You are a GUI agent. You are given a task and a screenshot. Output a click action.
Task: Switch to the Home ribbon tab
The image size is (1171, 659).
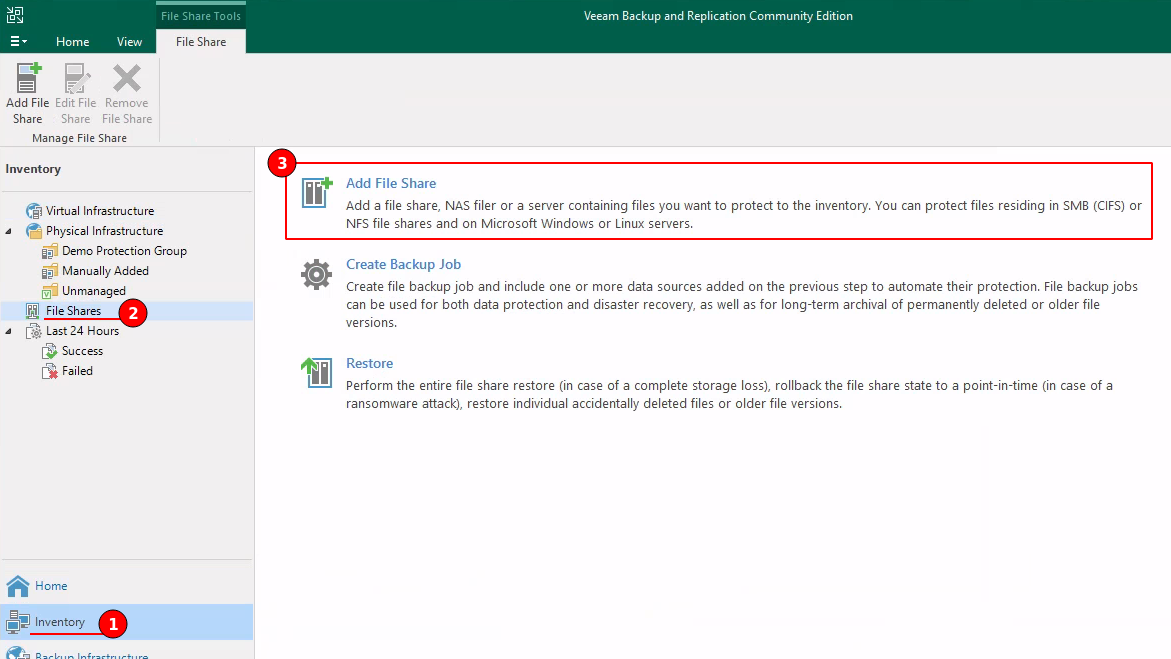(72, 42)
